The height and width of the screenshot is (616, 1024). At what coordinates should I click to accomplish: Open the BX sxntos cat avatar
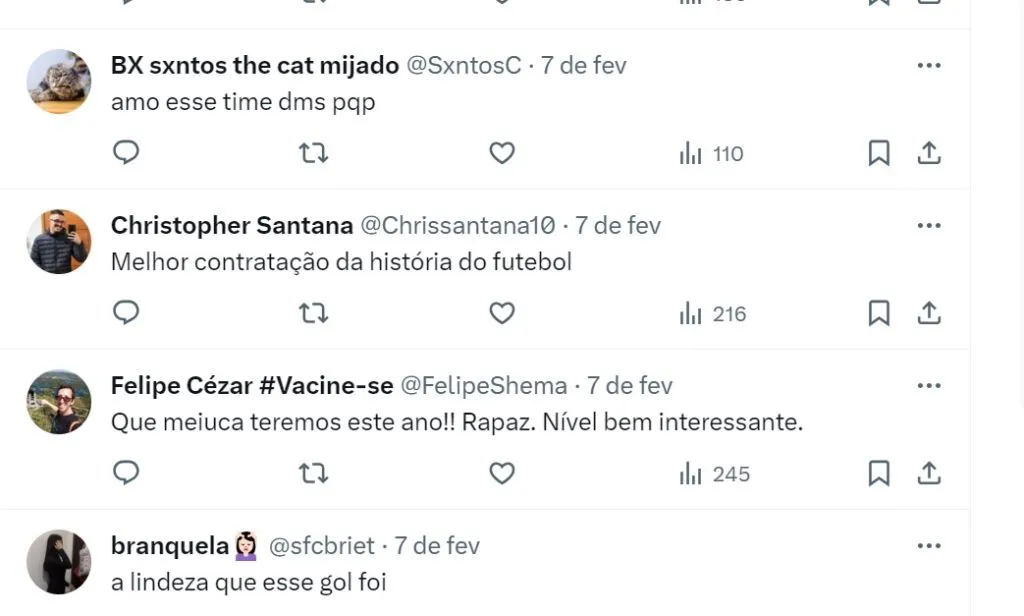59,81
